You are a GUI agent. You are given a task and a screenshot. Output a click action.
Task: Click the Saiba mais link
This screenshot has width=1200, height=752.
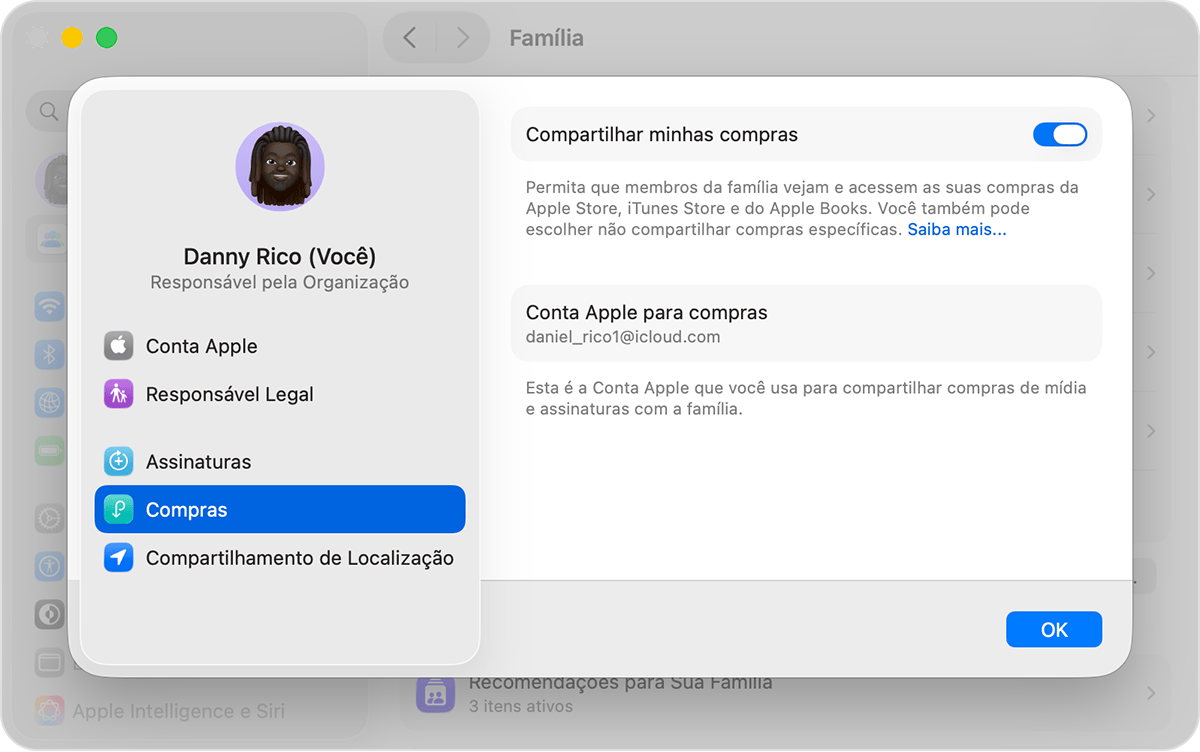(955, 229)
